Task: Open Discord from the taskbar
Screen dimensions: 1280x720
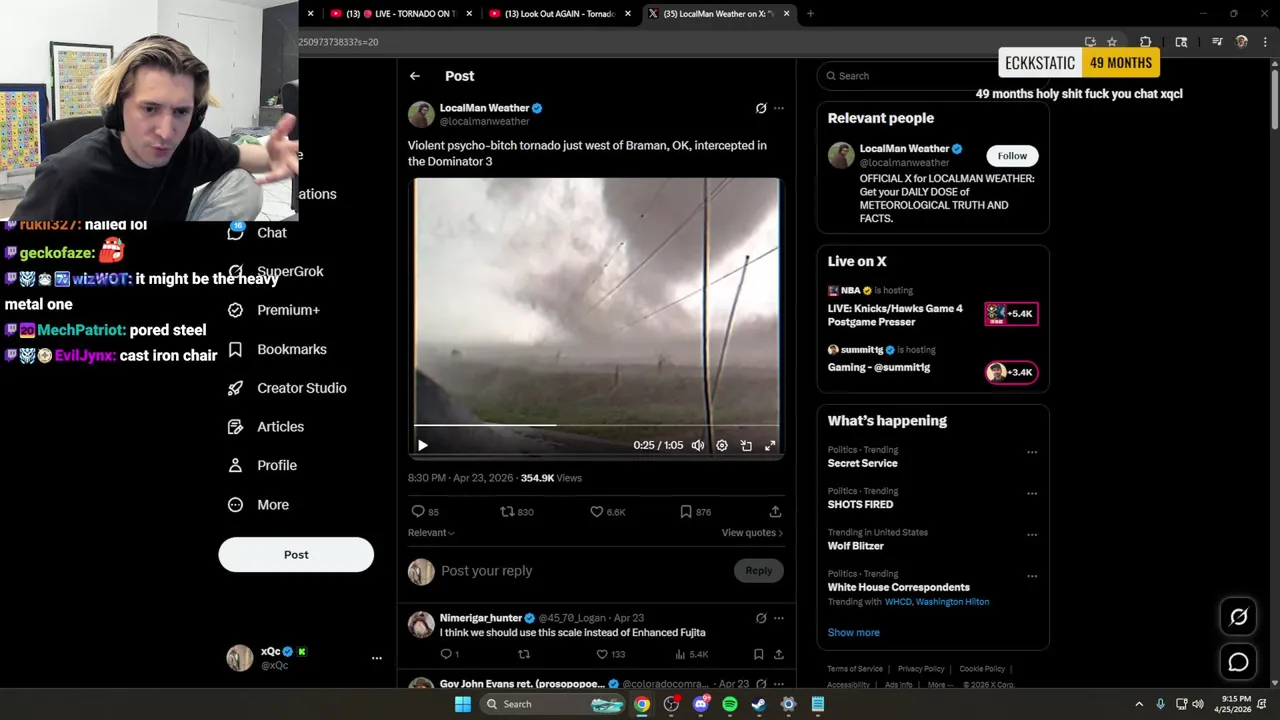Action: [701, 704]
